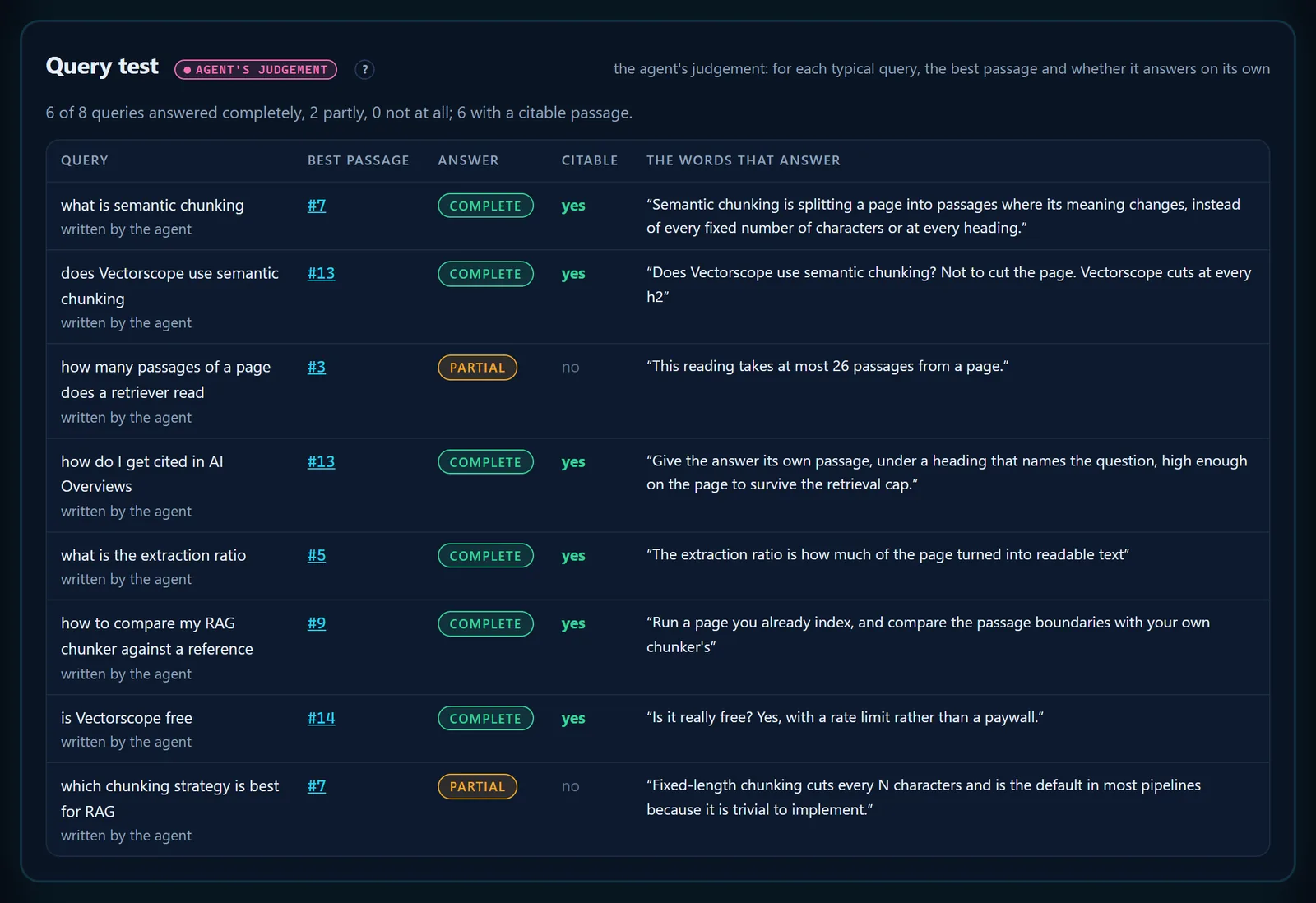Screen dimensions: 1316x903
Task: Click the '6 of 8 queries answered' summary
Action: click(339, 113)
